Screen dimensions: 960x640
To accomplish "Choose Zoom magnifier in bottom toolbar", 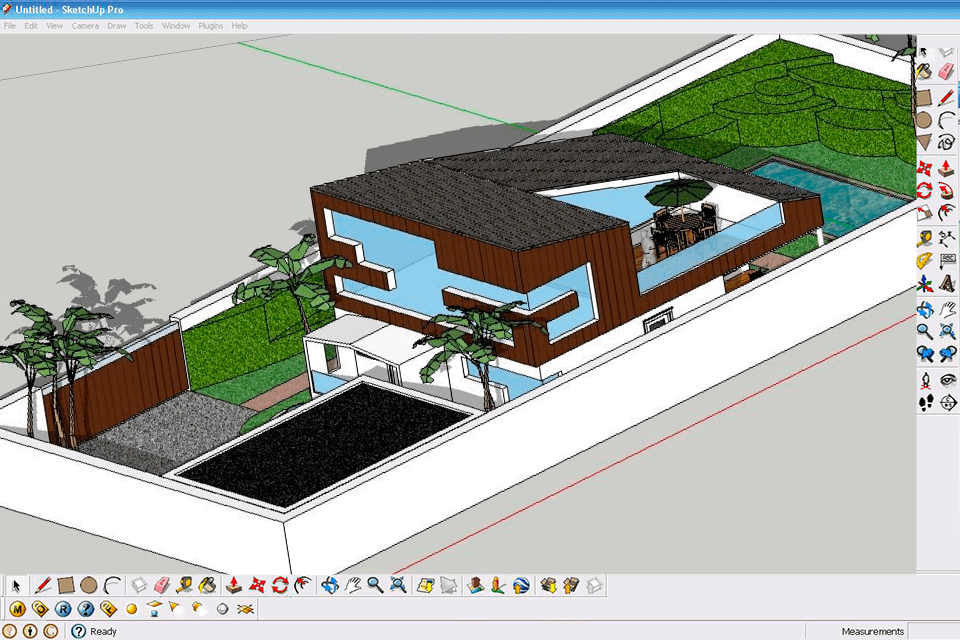I will [375, 585].
